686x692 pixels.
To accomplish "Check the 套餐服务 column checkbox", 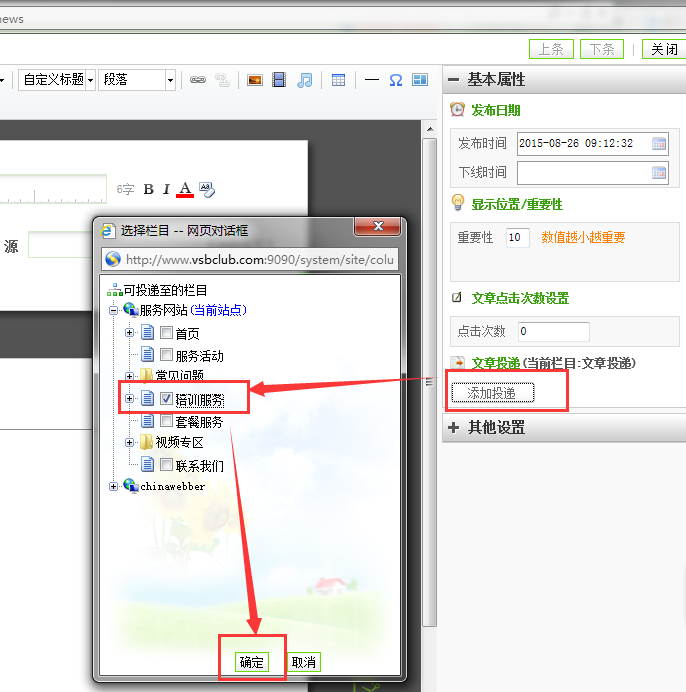I will [166, 421].
